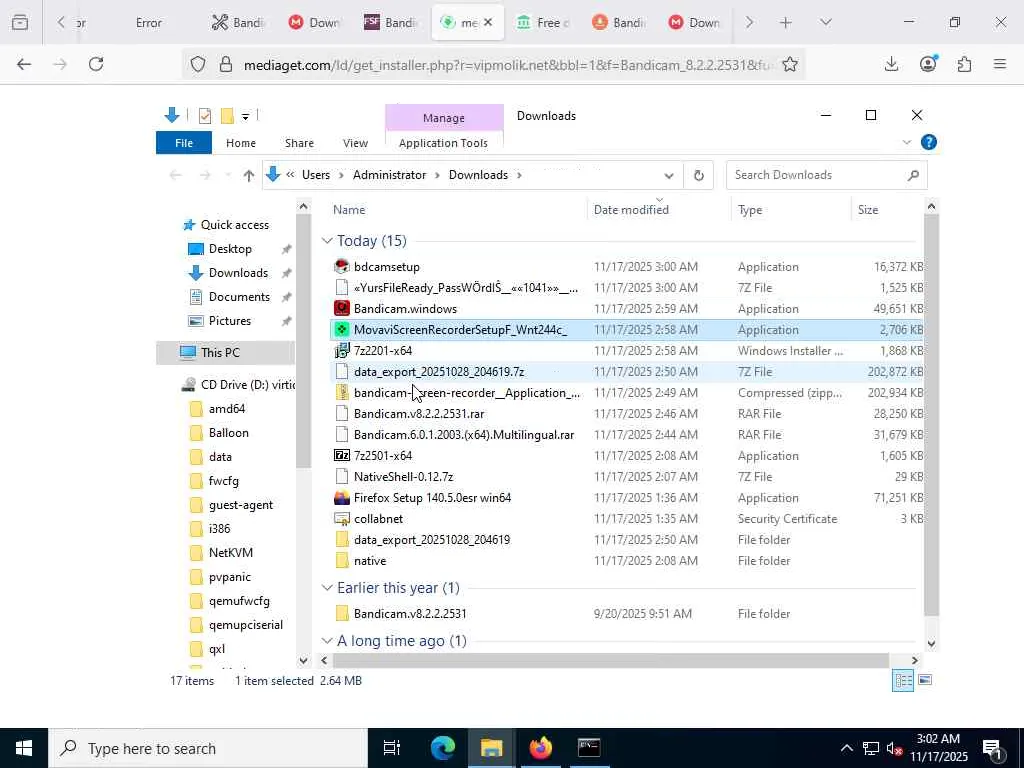
Task: Click the navigation pane vertical scrollbar
Action: (303, 340)
